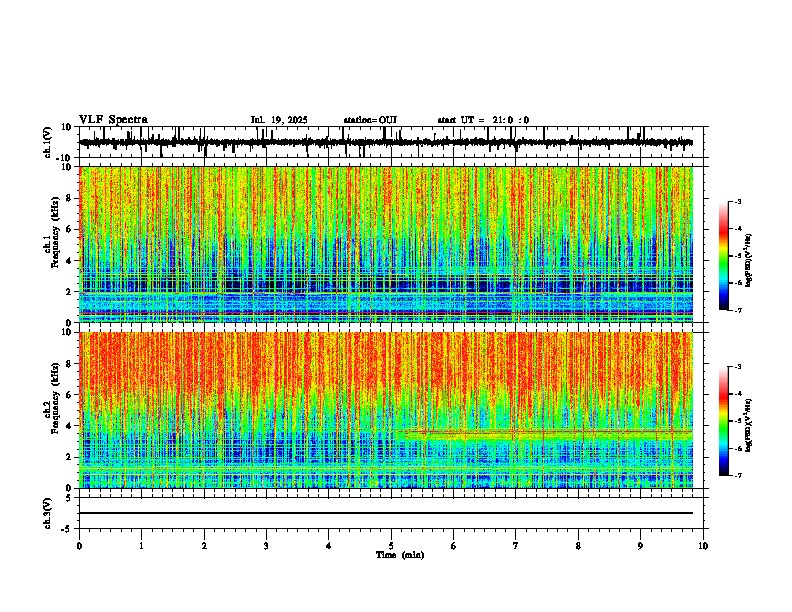Click the "start UT = 21:0 :0" label
The image size is (792, 612).
pyautogui.click(x=483, y=120)
